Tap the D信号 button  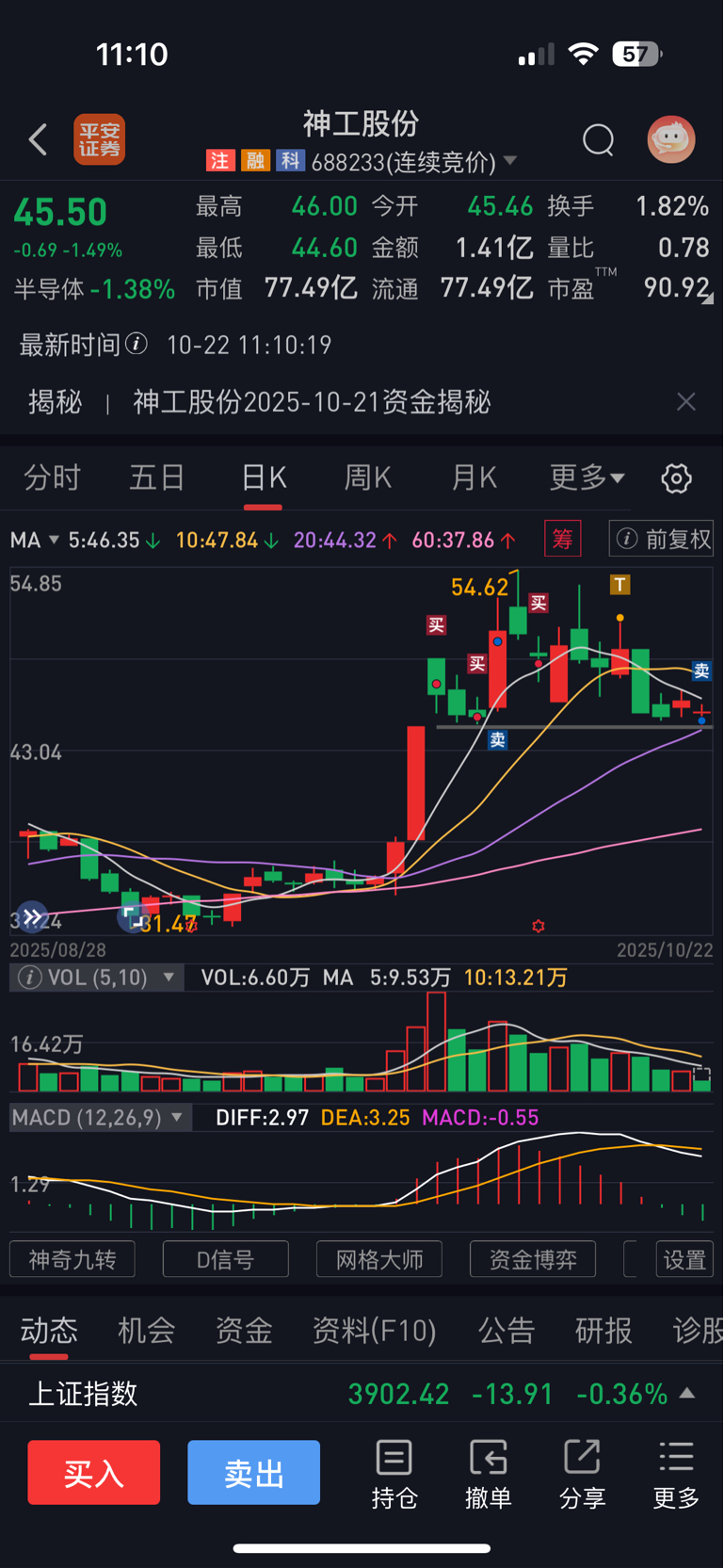pos(226,1259)
